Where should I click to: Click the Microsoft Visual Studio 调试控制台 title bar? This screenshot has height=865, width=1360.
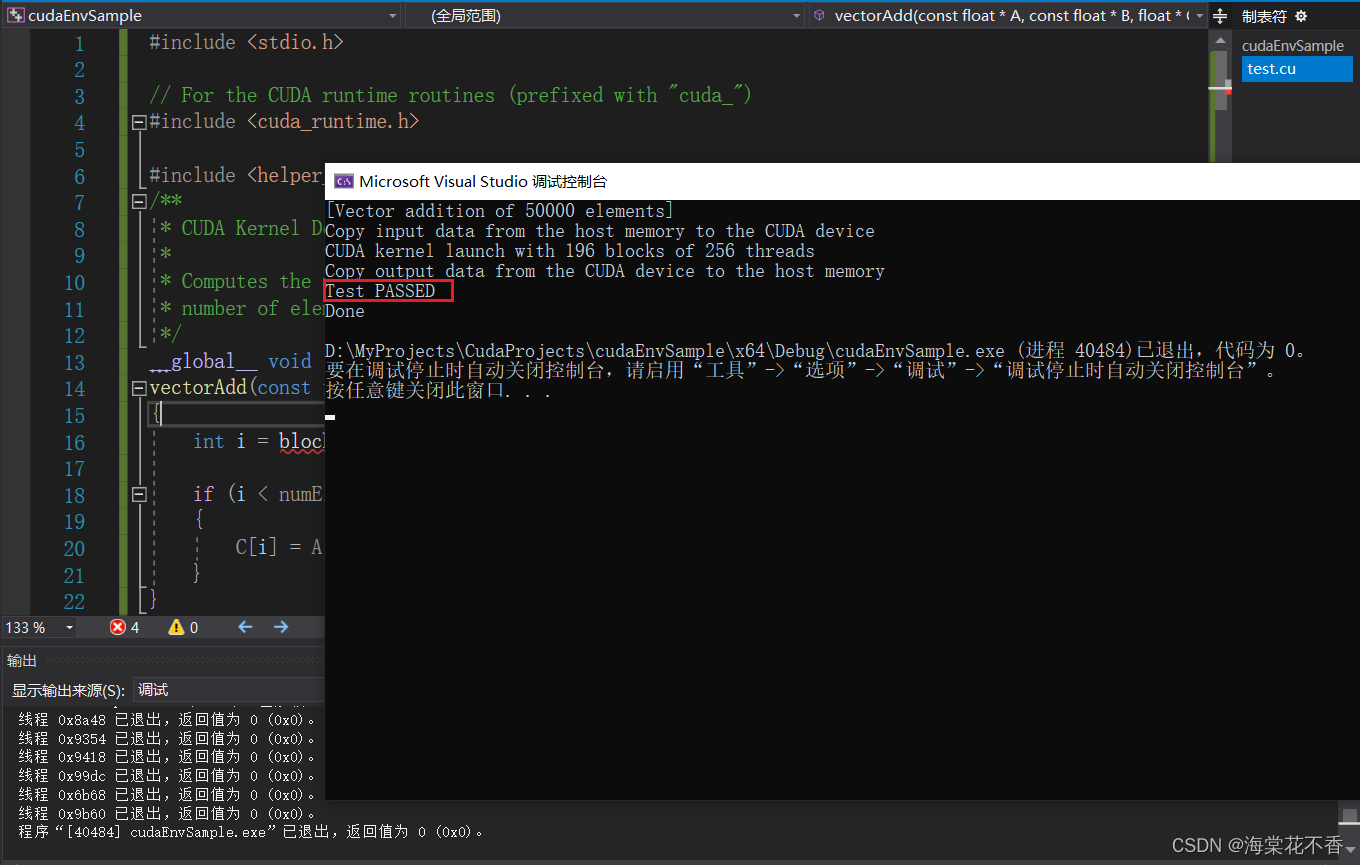(x=842, y=181)
